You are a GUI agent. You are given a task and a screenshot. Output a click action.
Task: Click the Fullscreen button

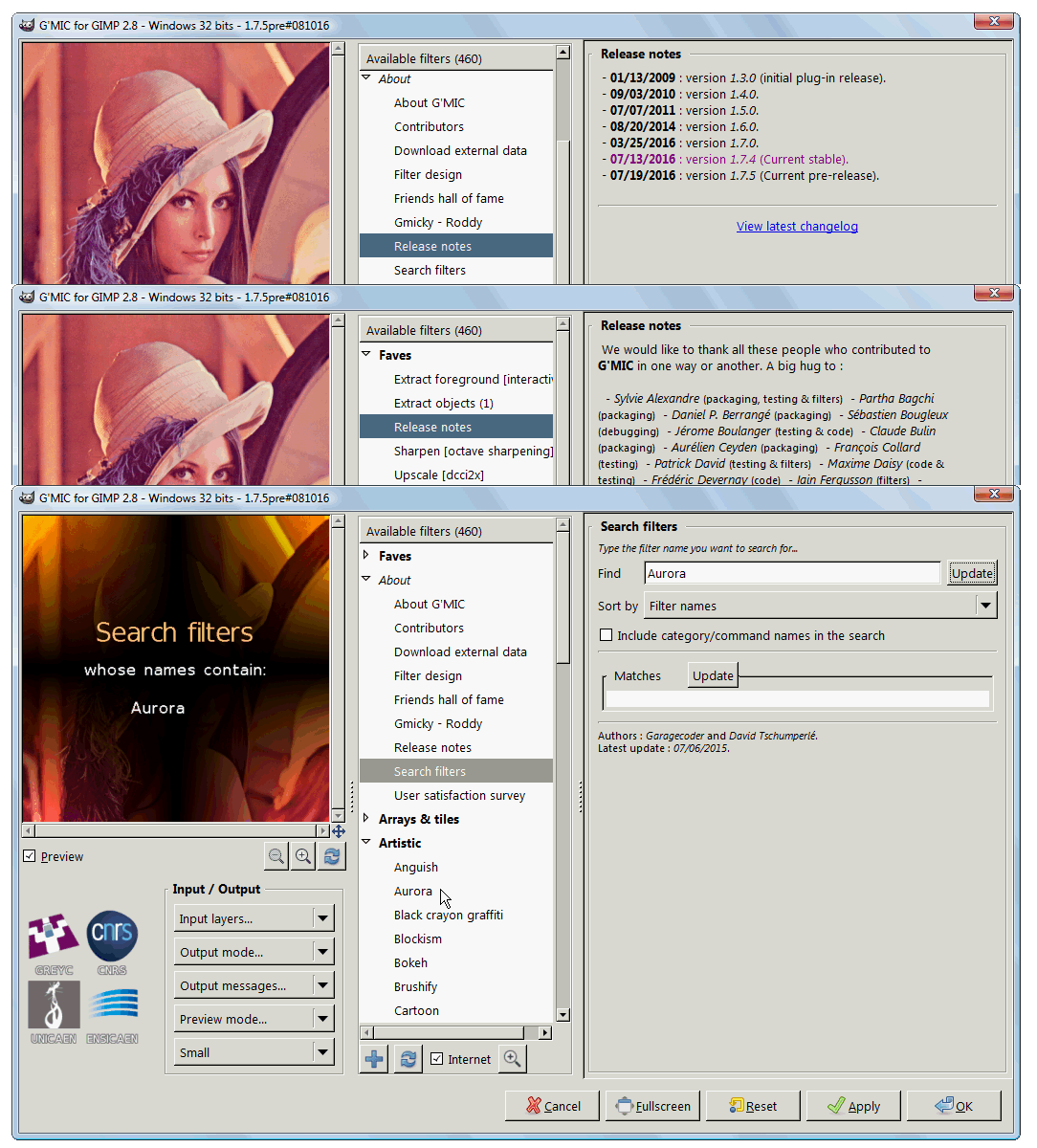[x=653, y=1106]
